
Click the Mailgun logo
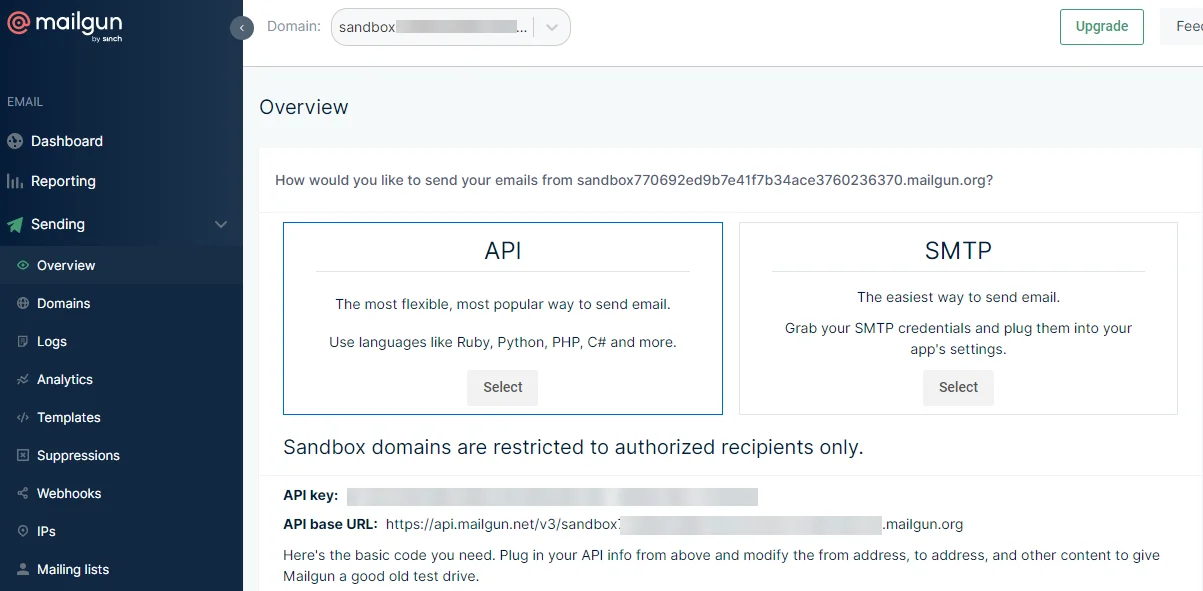click(65, 26)
